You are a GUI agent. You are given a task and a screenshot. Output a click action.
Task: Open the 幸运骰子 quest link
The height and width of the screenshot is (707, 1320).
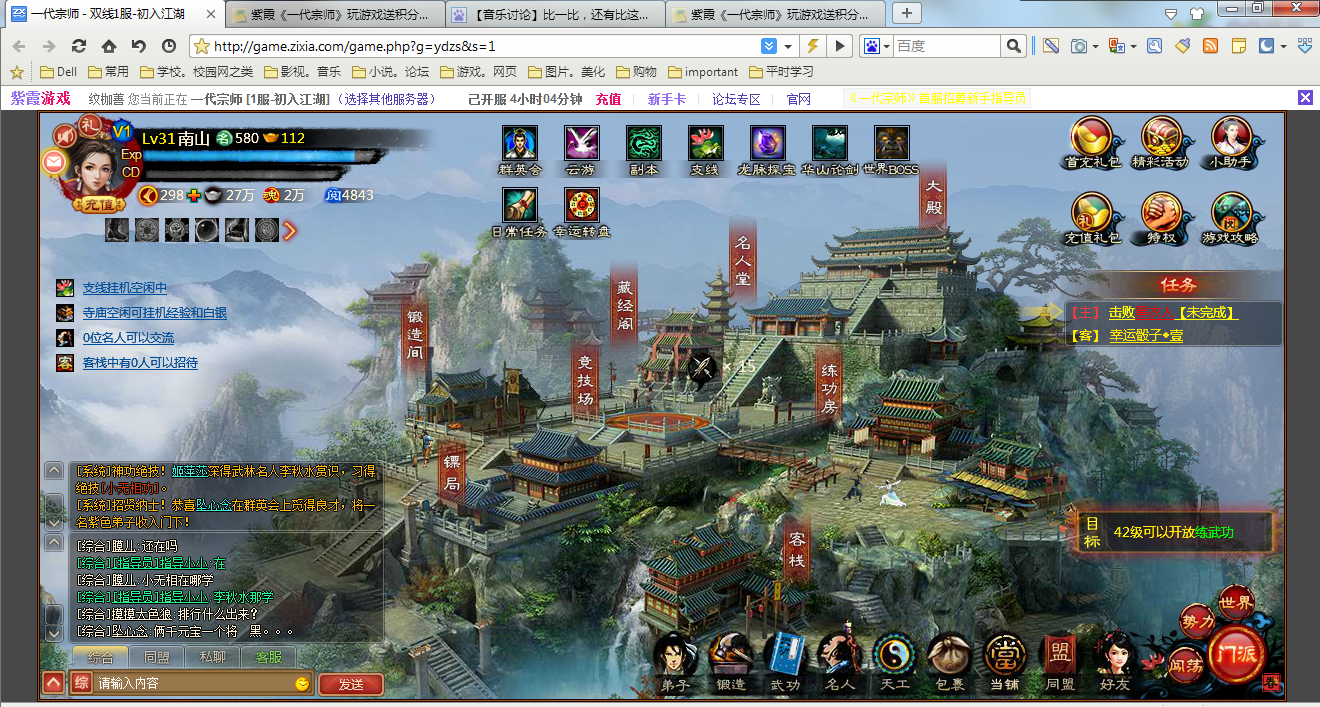pos(1146,336)
